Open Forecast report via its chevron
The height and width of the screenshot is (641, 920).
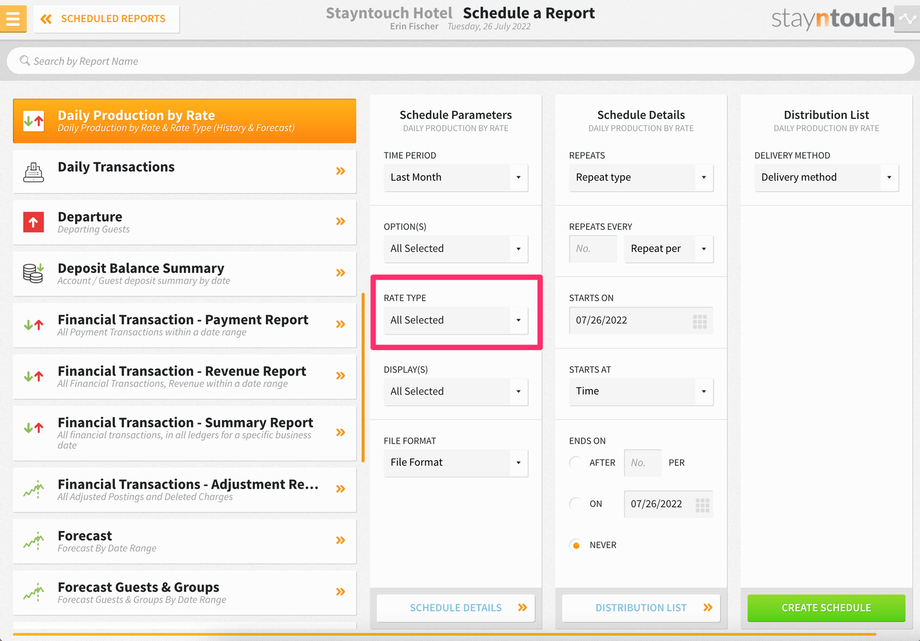click(x=340, y=540)
